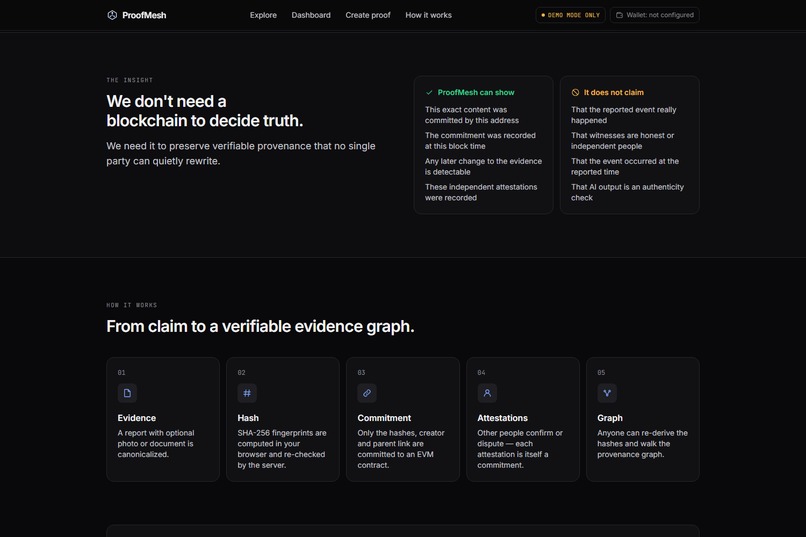Open How it works nav link
806x537 pixels.
click(x=428, y=15)
